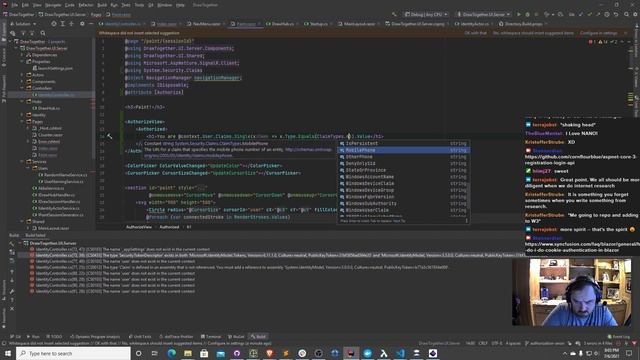Click the Debug bug icon in toolbar

coord(527,14)
